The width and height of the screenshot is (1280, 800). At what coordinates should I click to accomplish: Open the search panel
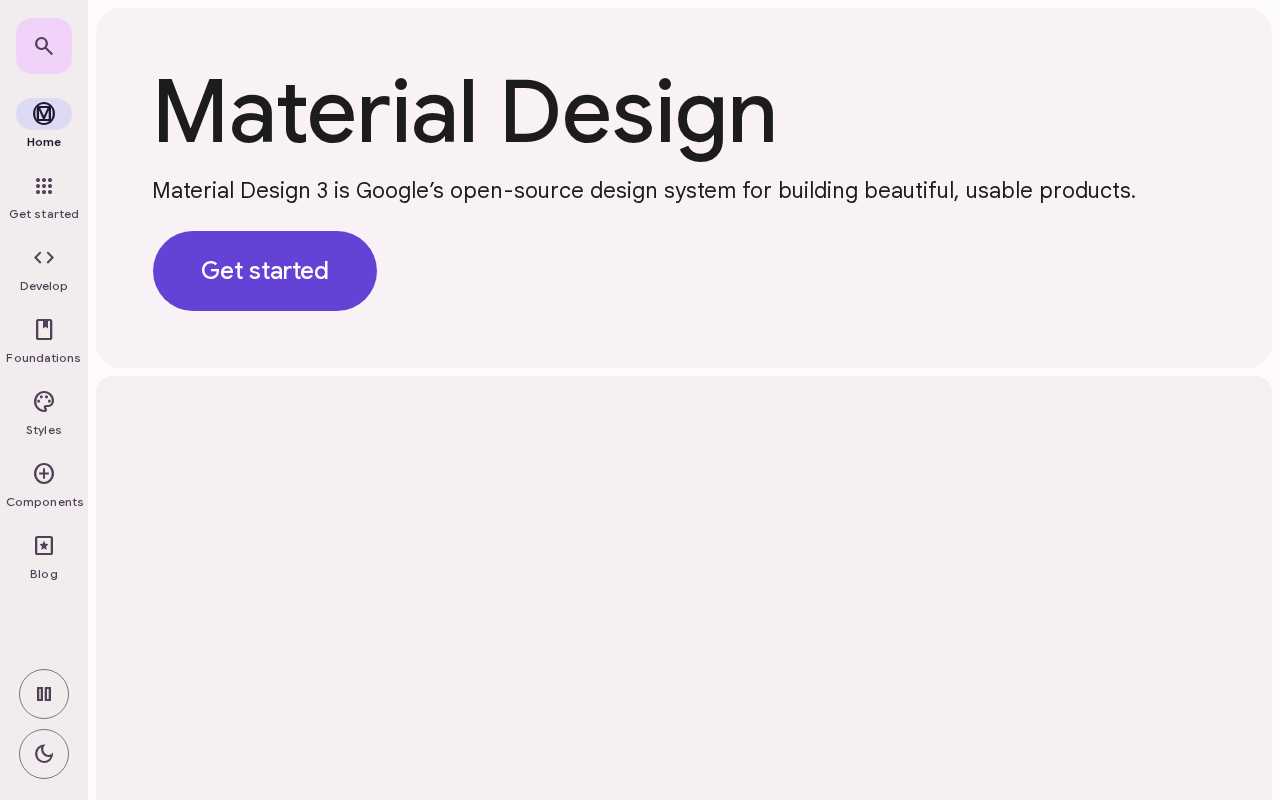[44, 46]
